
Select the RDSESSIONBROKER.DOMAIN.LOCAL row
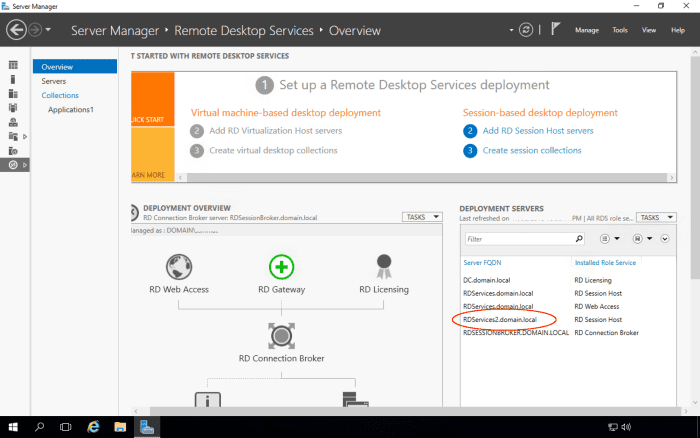(568, 333)
